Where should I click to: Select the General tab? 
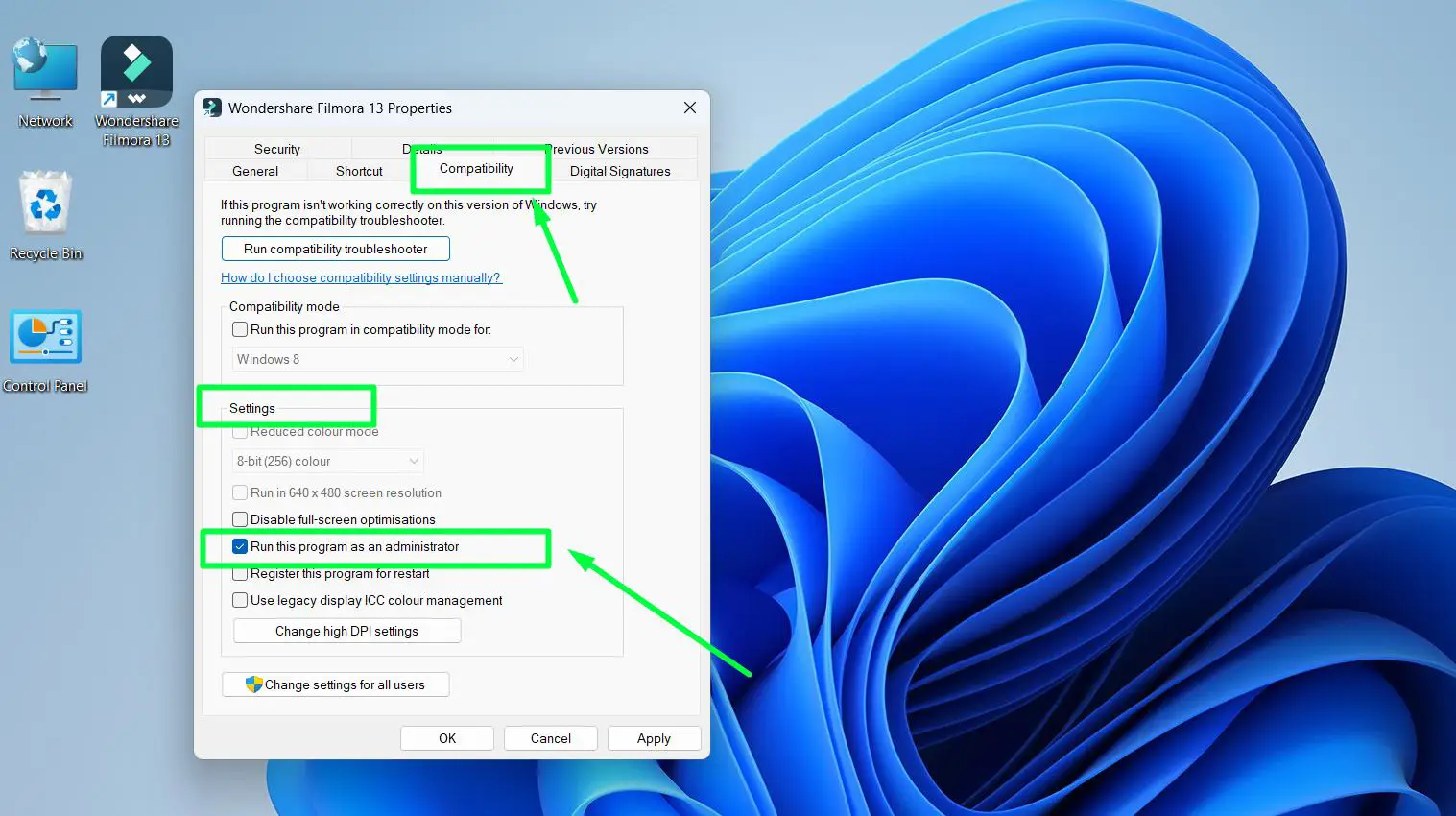tap(254, 171)
